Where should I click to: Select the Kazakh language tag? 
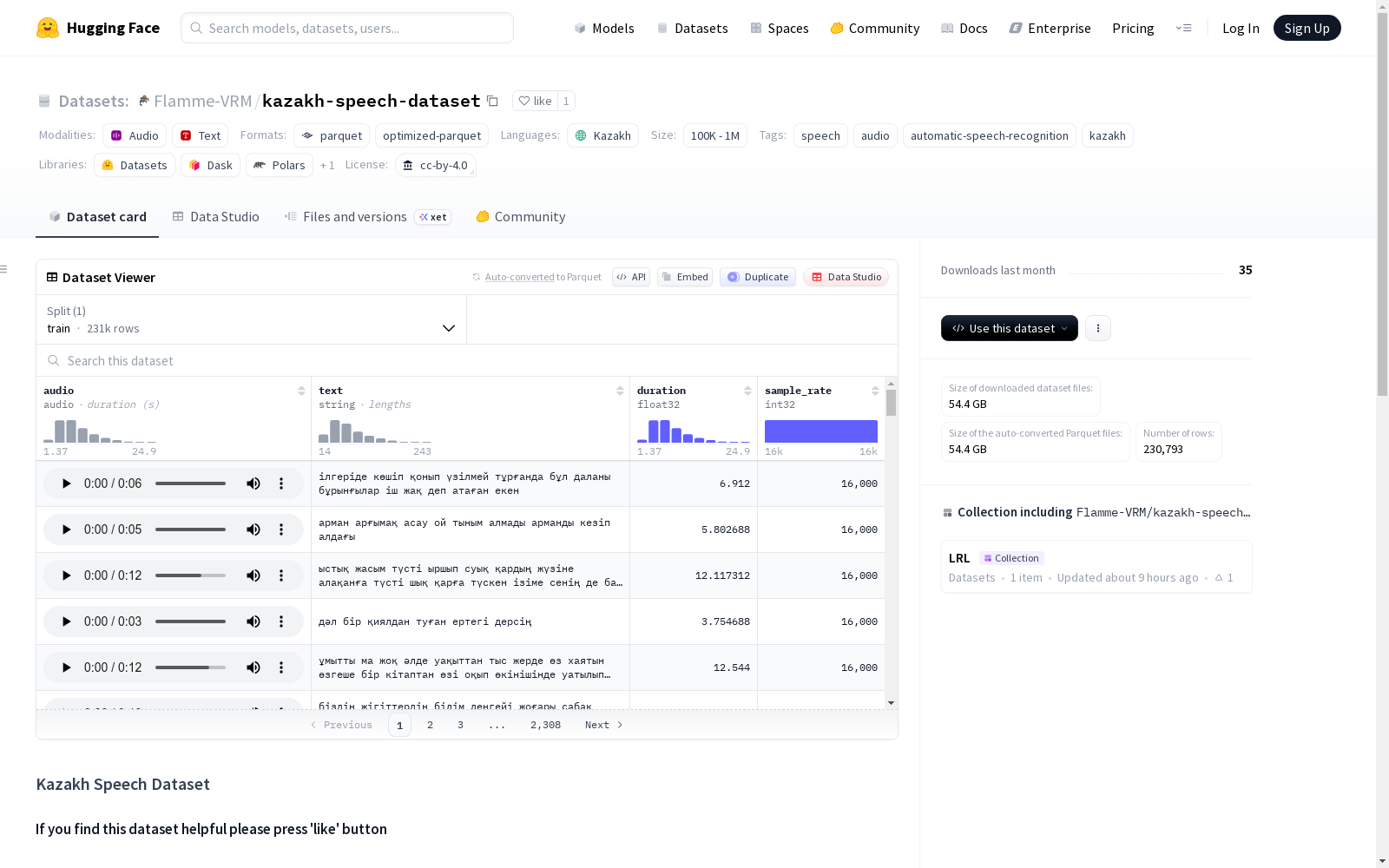(x=603, y=135)
